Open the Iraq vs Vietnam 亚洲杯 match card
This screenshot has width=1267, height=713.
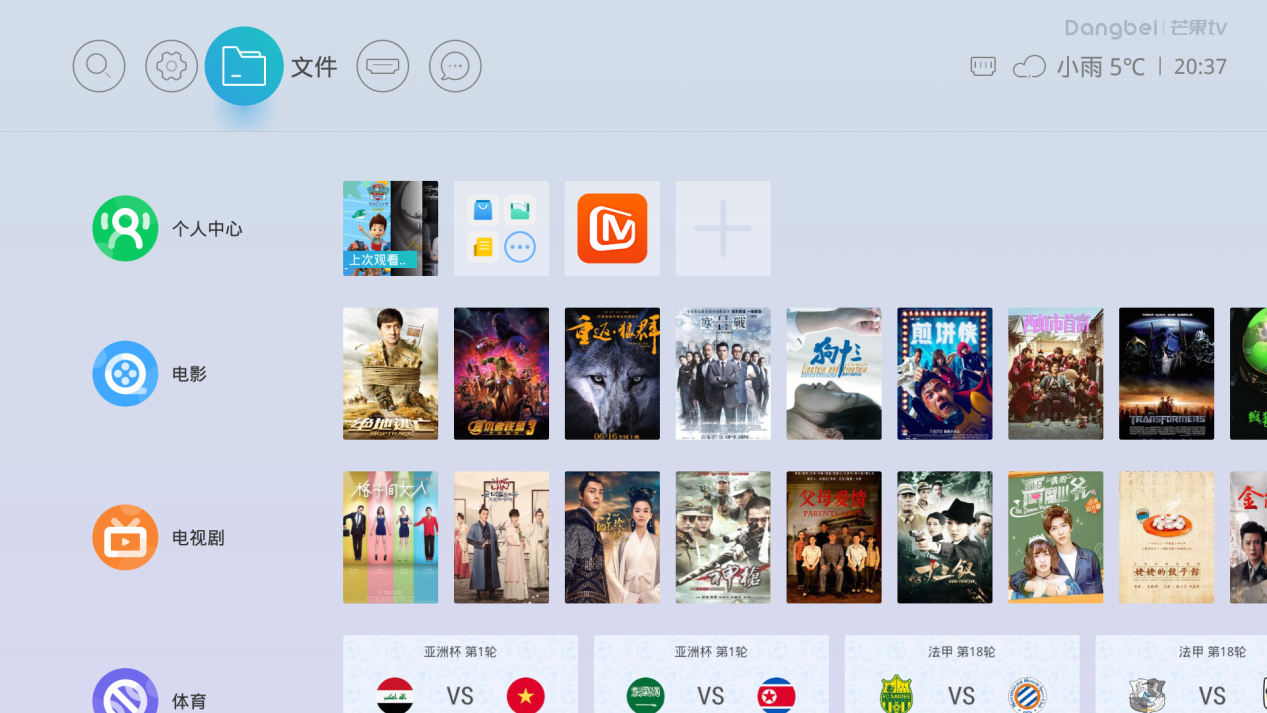(460, 674)
